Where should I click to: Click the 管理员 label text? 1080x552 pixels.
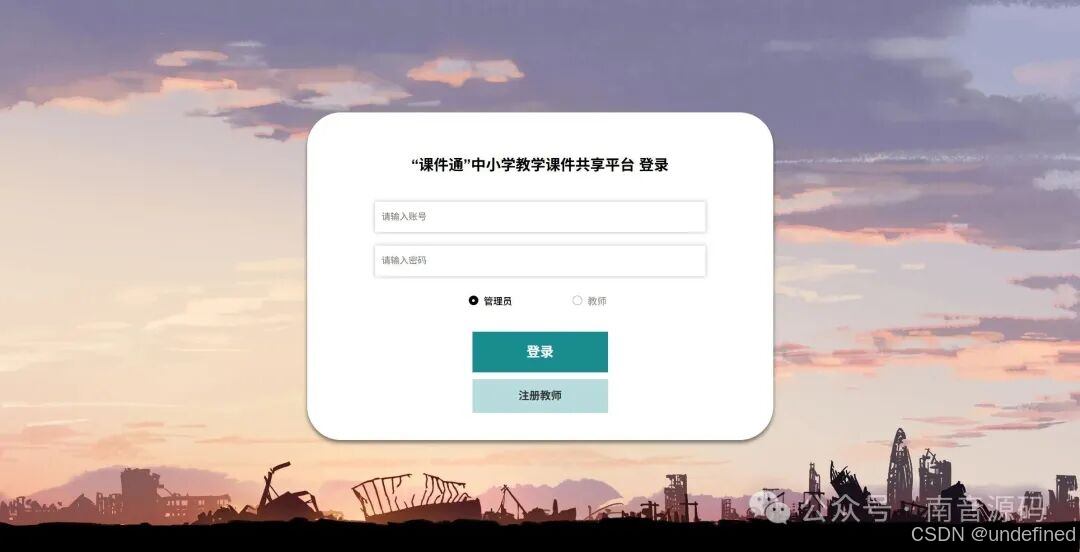tap(497, 301)
